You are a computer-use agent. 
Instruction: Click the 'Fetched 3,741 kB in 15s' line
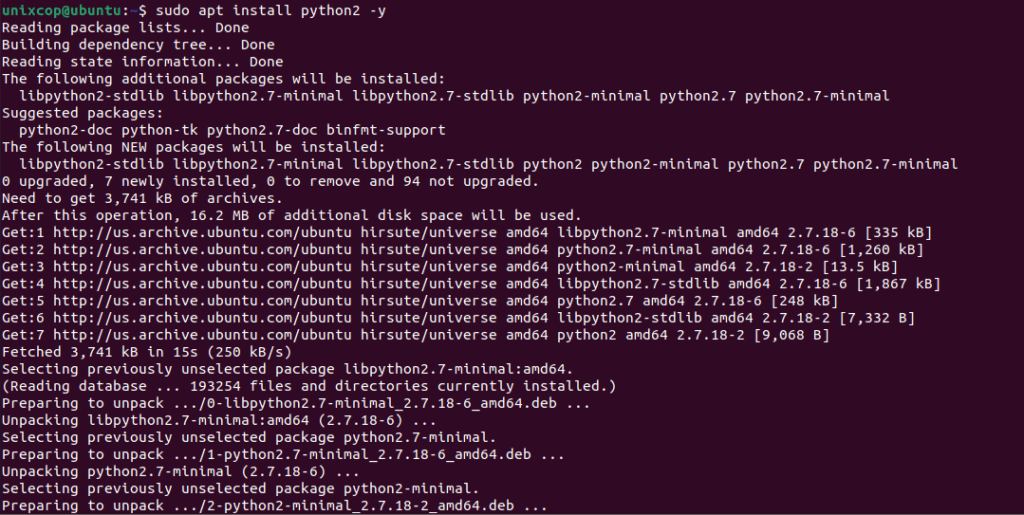click(147, 352)
